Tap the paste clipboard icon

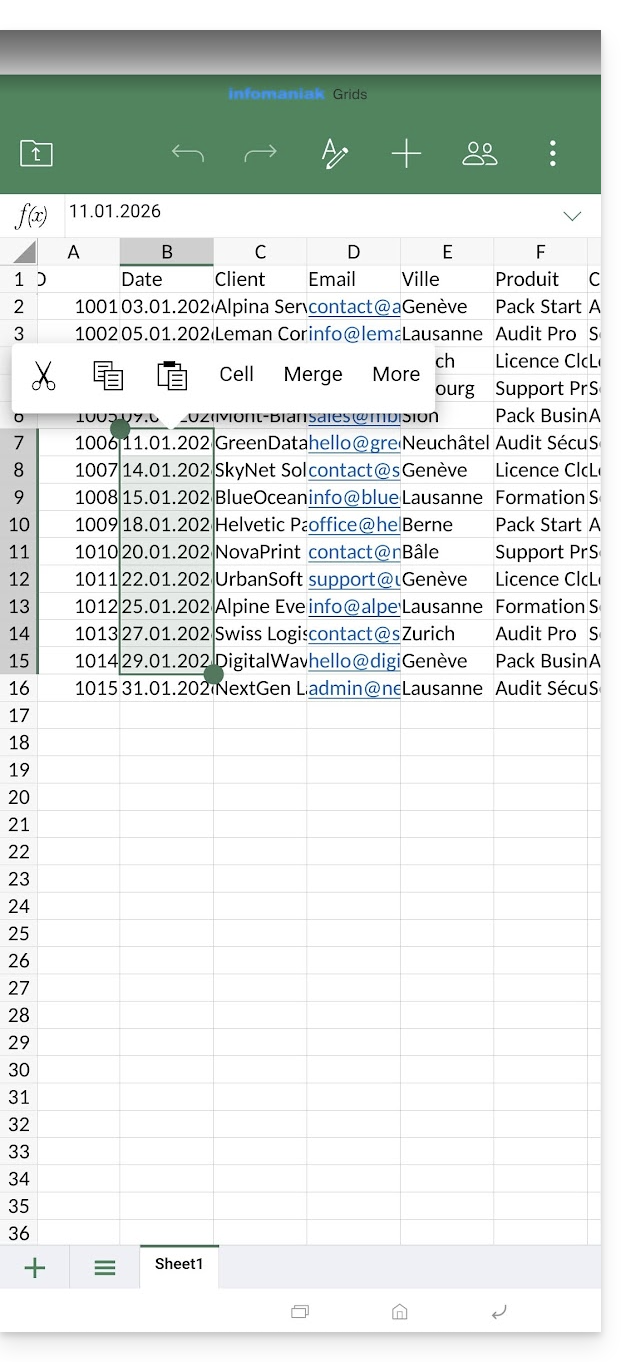tap(172, 375)
